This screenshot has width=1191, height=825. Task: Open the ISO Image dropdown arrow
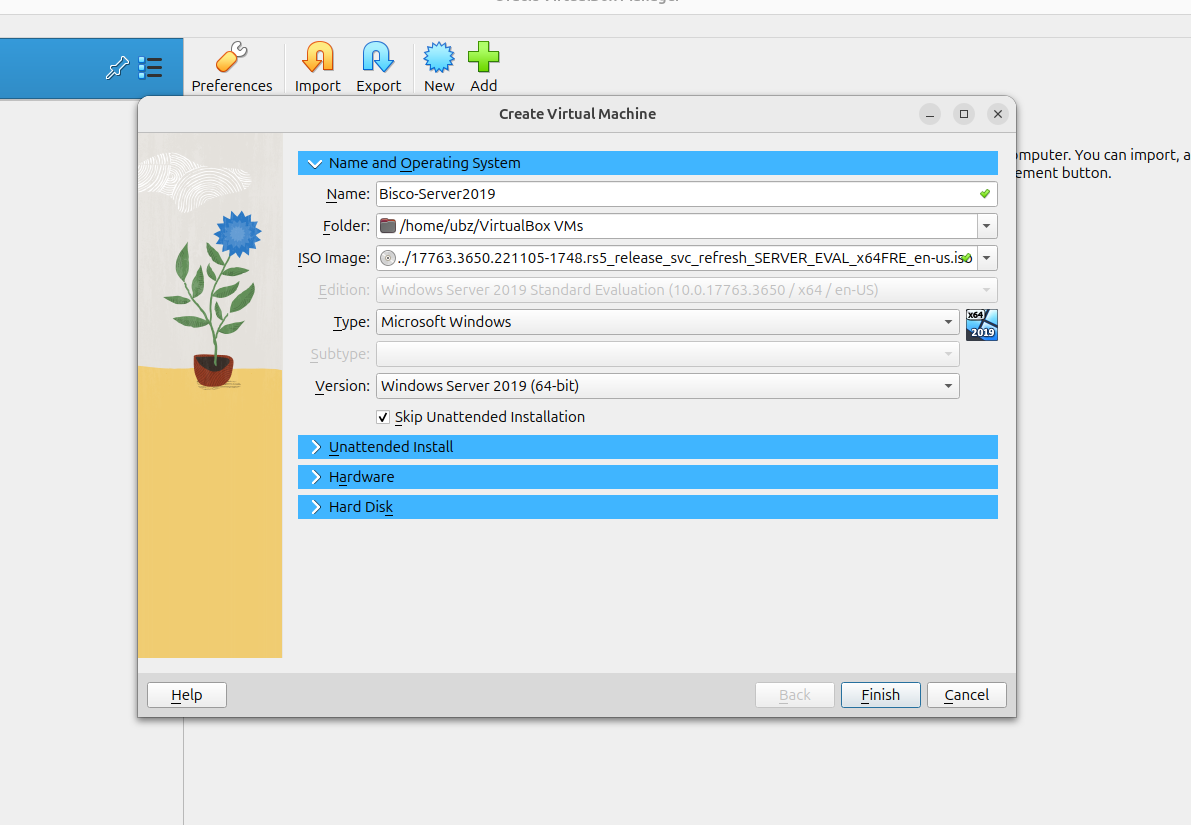(987, 259)
